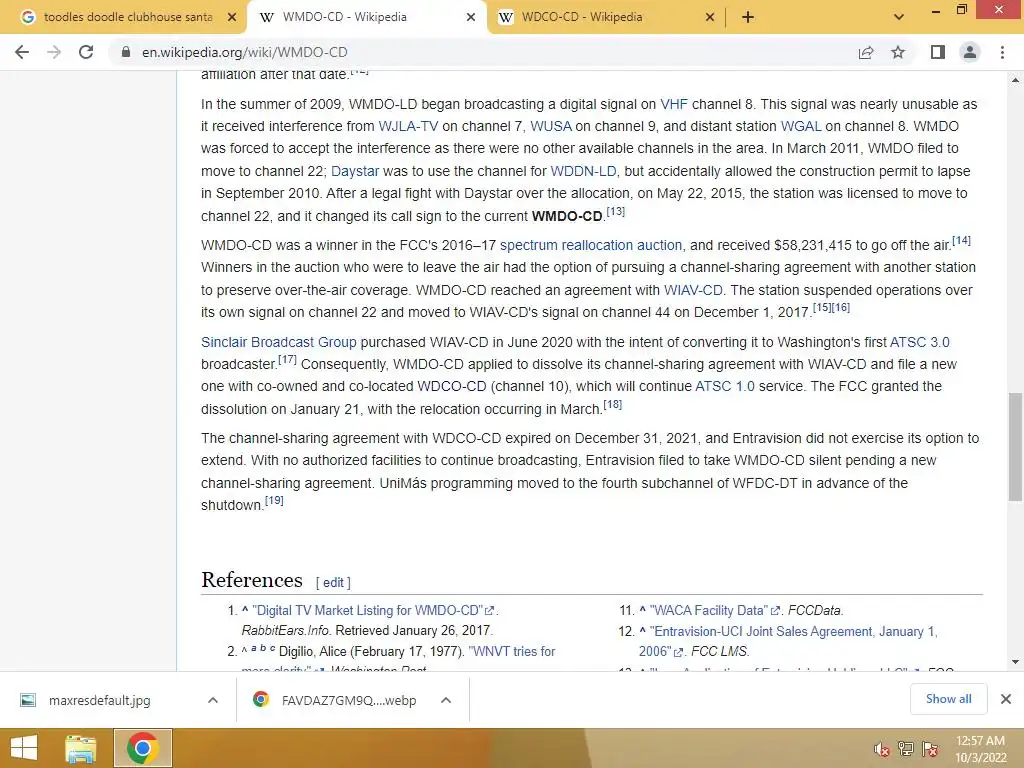Open the spectrum reallocation auction link
Image resolution: width=1024 pixels, height=768 pixels.
(591, 246)
